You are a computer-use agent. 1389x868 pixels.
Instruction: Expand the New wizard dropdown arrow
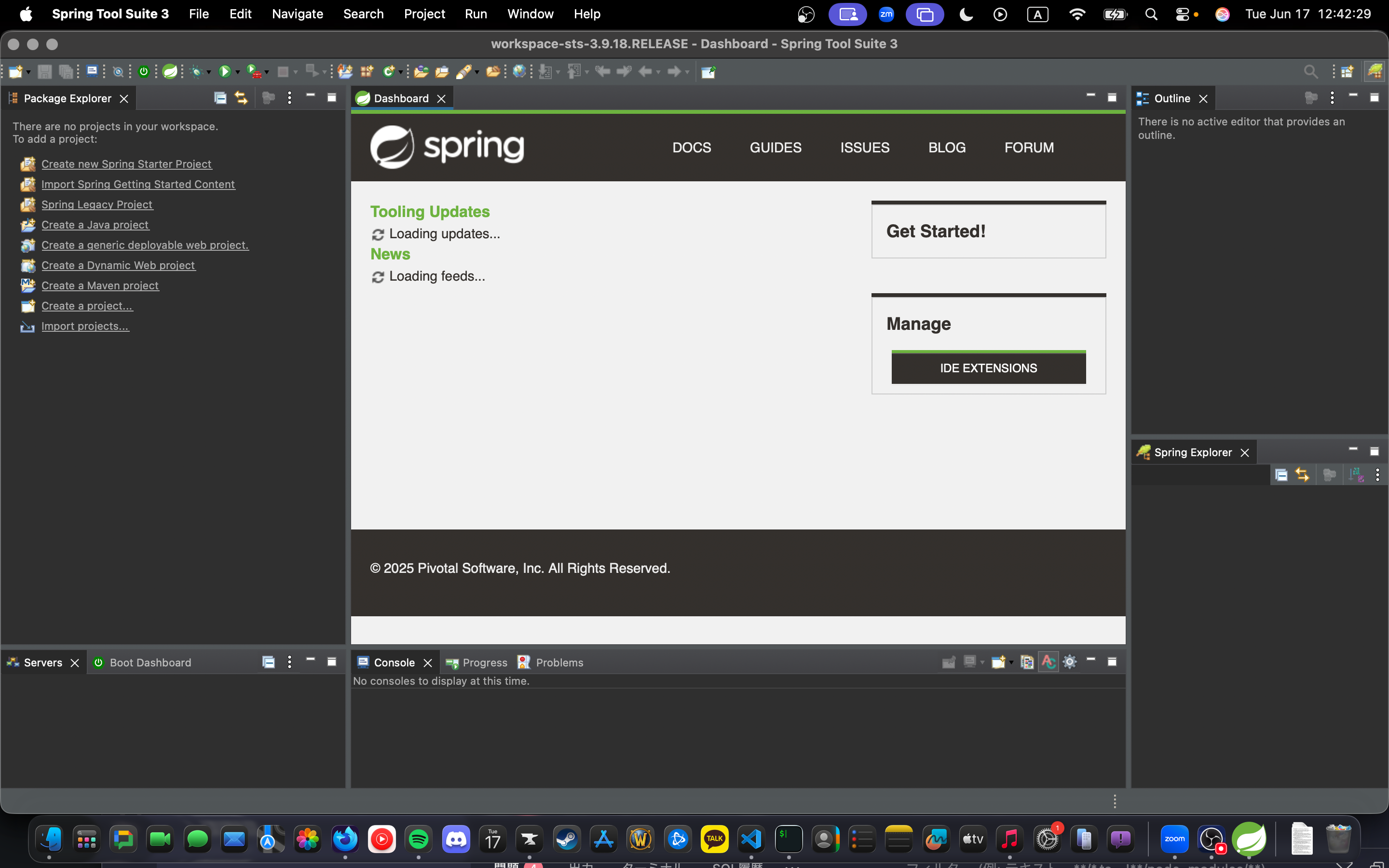pyautogui.click(x=28, y=73)
